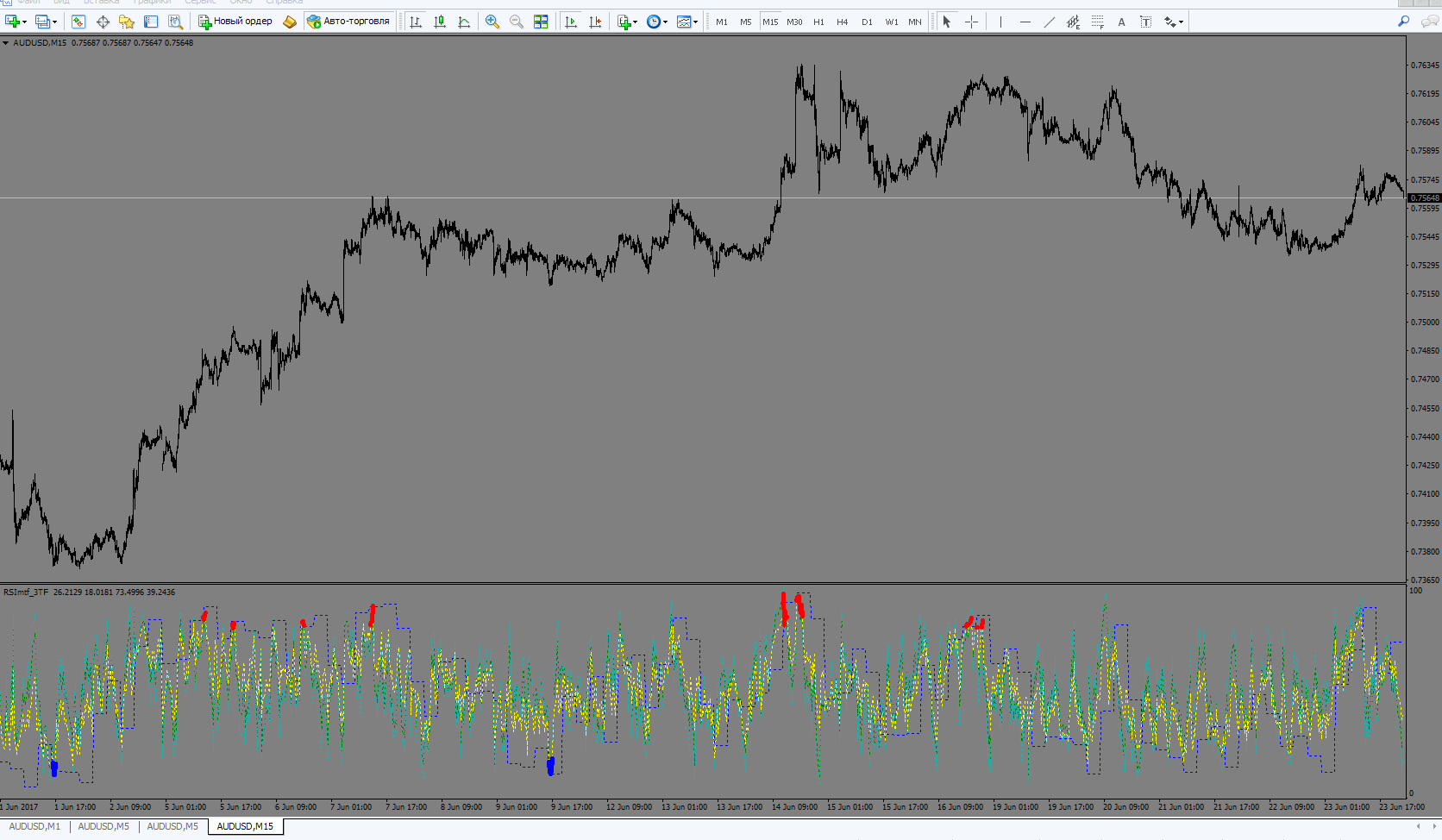Open the Terminal panel icon
The image size is (1442, 840).
click(x=151, y=22)
